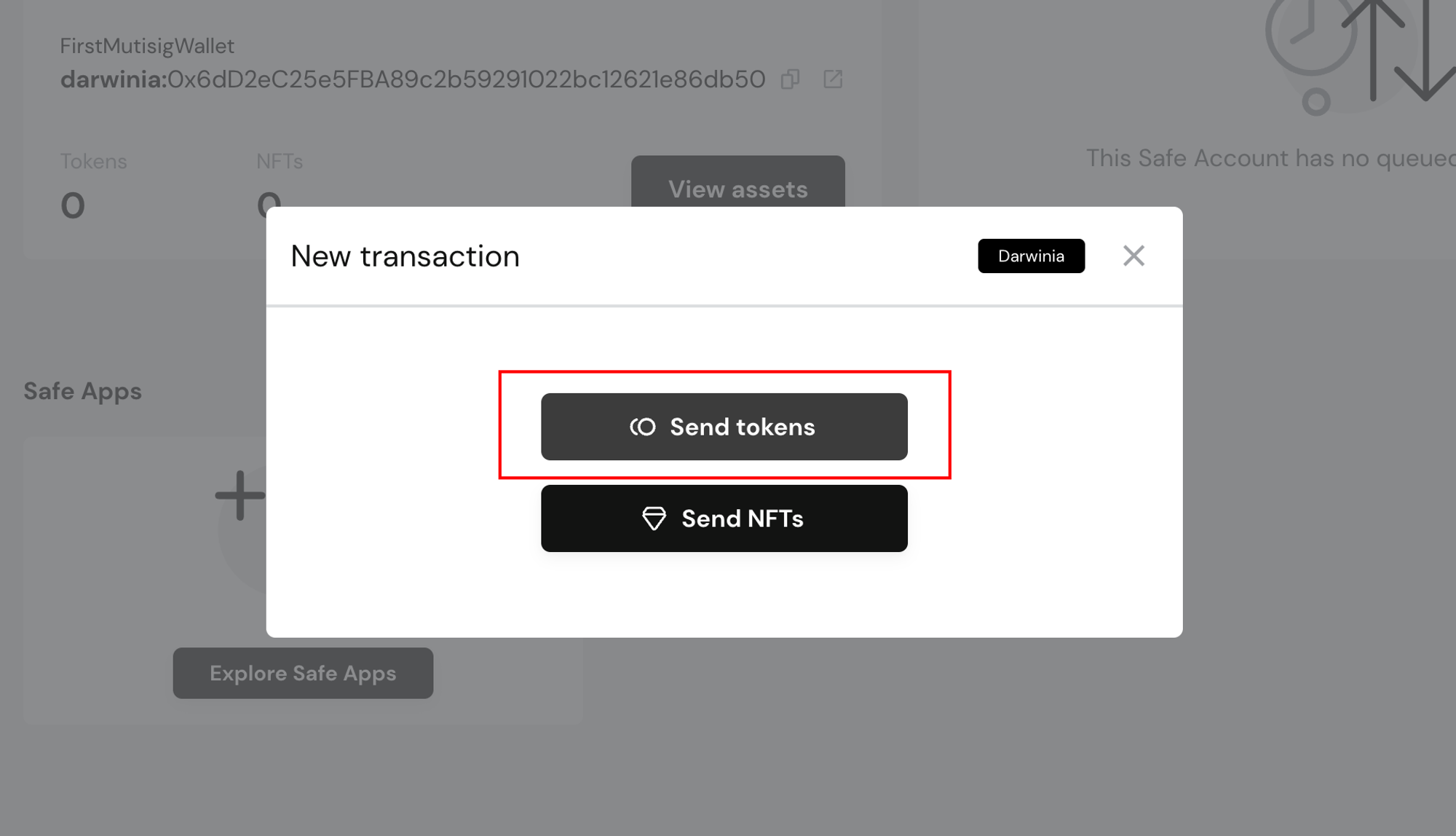Select the wallet address text
Image resolution: width=1456 pixels, height=836 pixels.
(466, 79)
